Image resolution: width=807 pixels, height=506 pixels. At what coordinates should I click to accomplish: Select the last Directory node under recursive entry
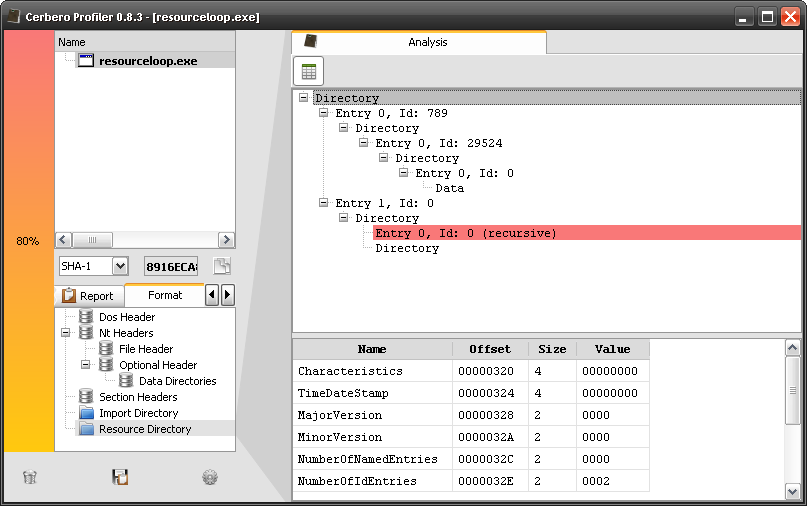tap(407, 248)
